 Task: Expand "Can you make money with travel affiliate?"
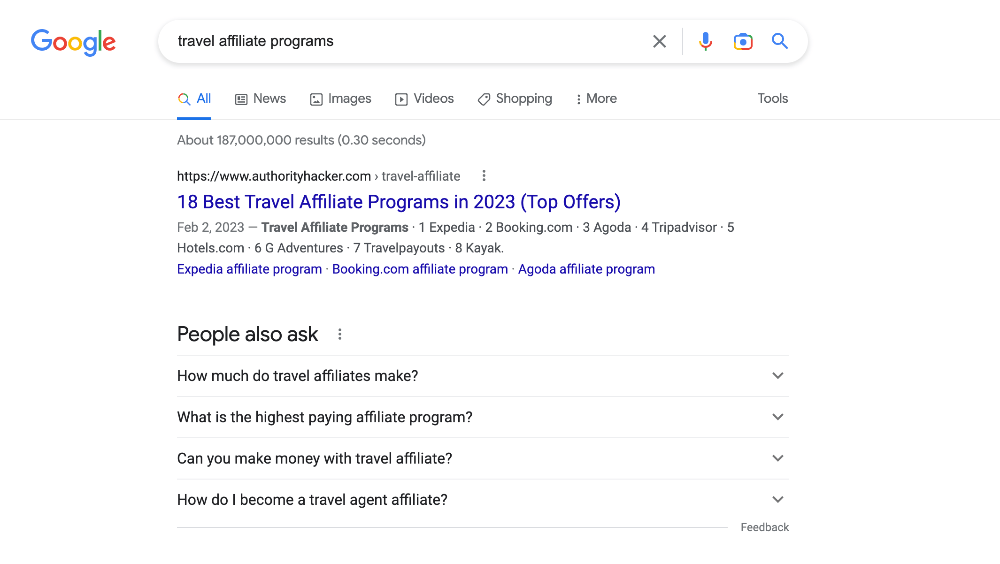(778, 458)
